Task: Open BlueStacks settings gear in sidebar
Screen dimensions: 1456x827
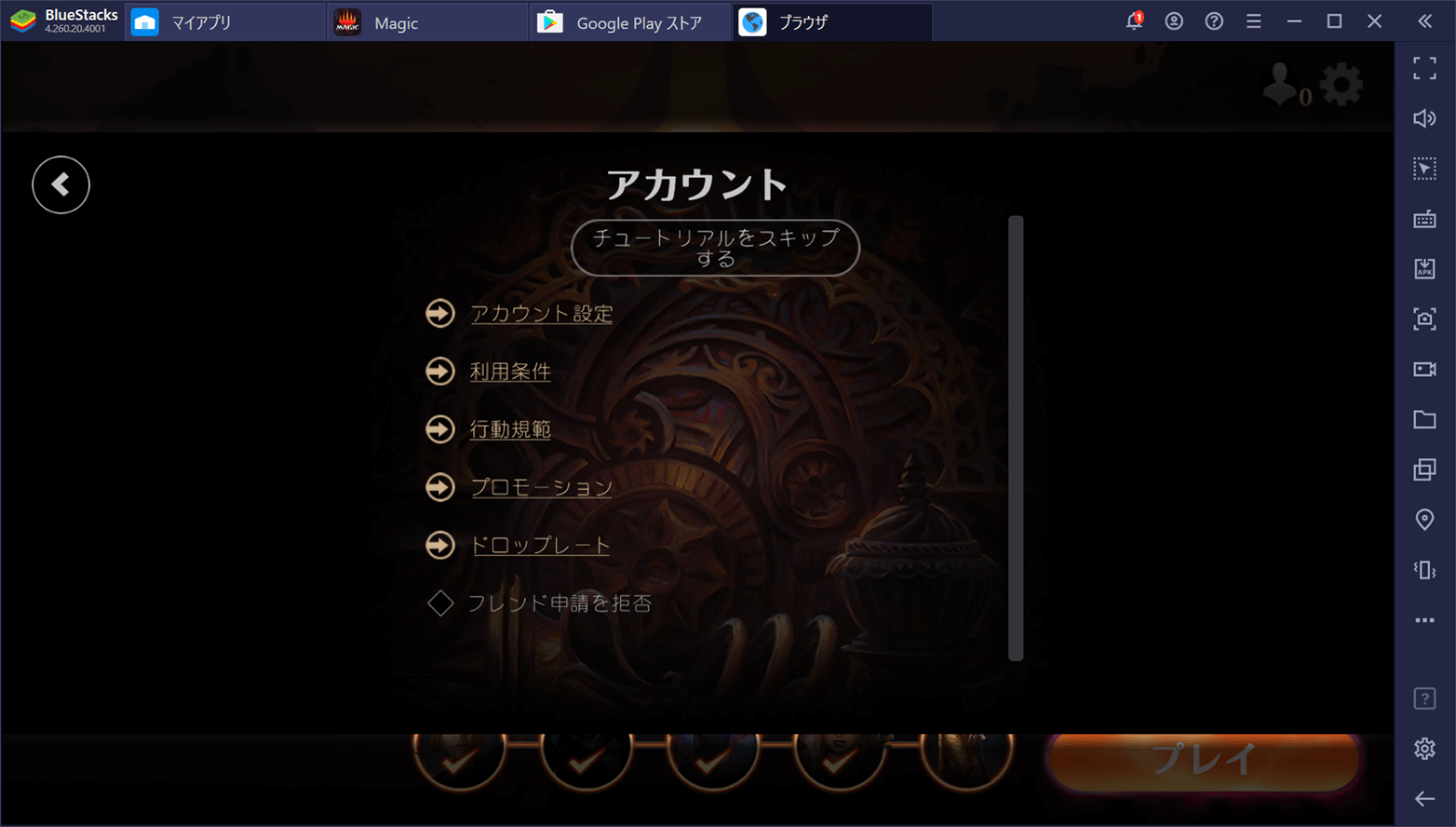Action: coord(1424,749)
